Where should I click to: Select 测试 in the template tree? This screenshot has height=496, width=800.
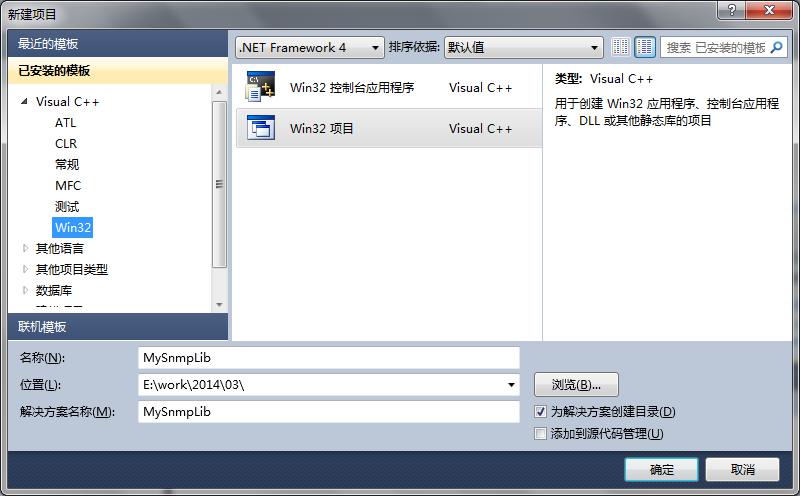pyautogui.click(x=67, y=207)
